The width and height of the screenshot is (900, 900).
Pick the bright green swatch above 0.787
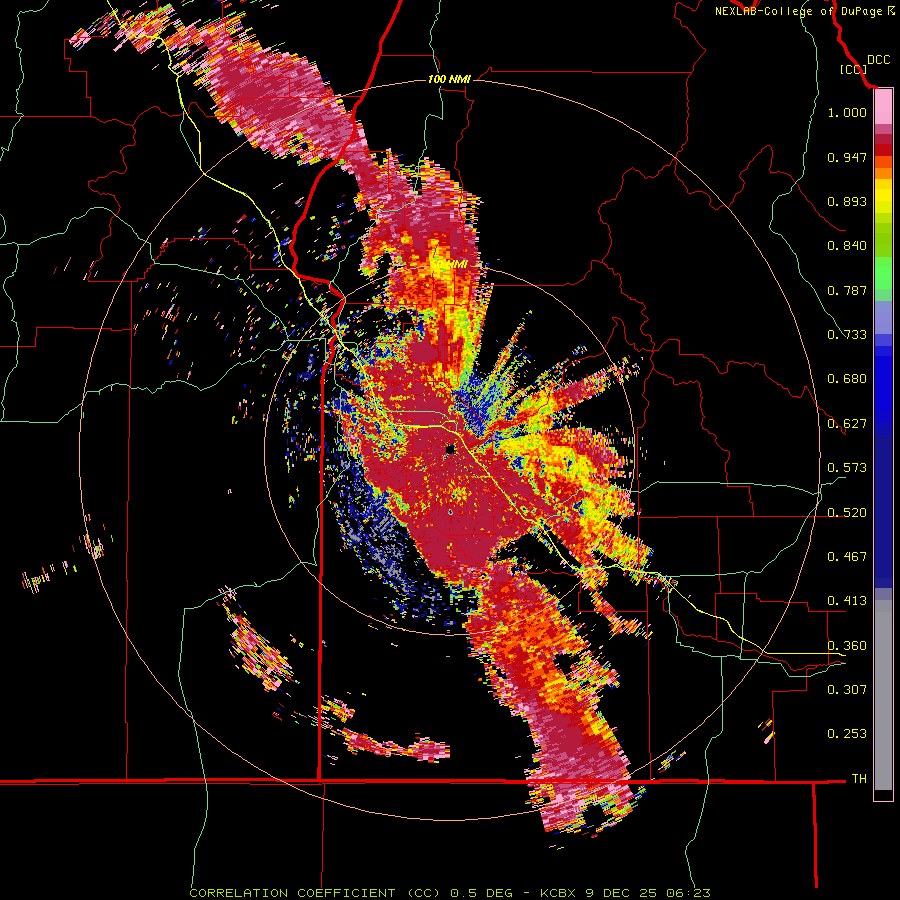(x=883, y=274)
